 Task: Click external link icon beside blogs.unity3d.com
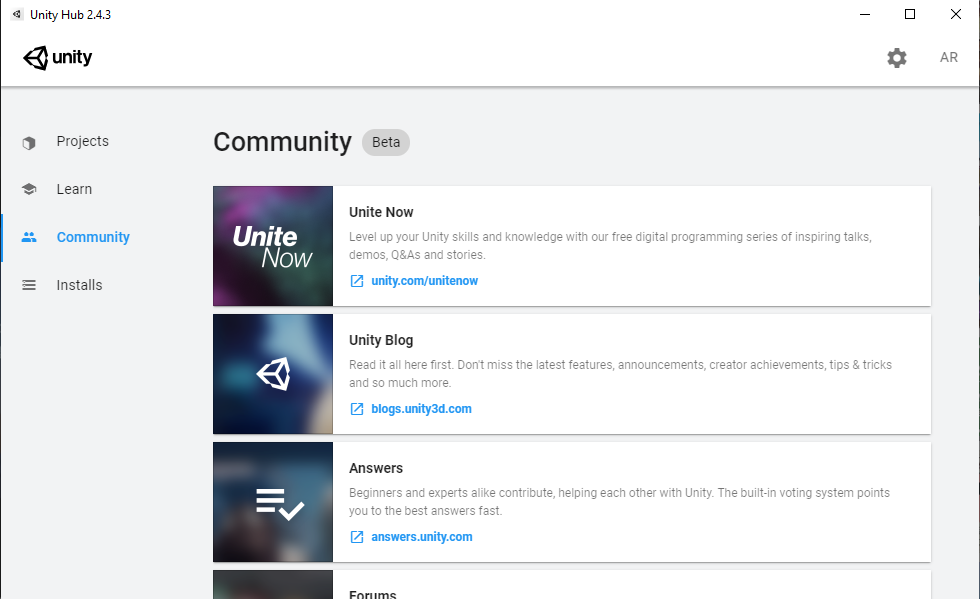click(x=357, y=409)
